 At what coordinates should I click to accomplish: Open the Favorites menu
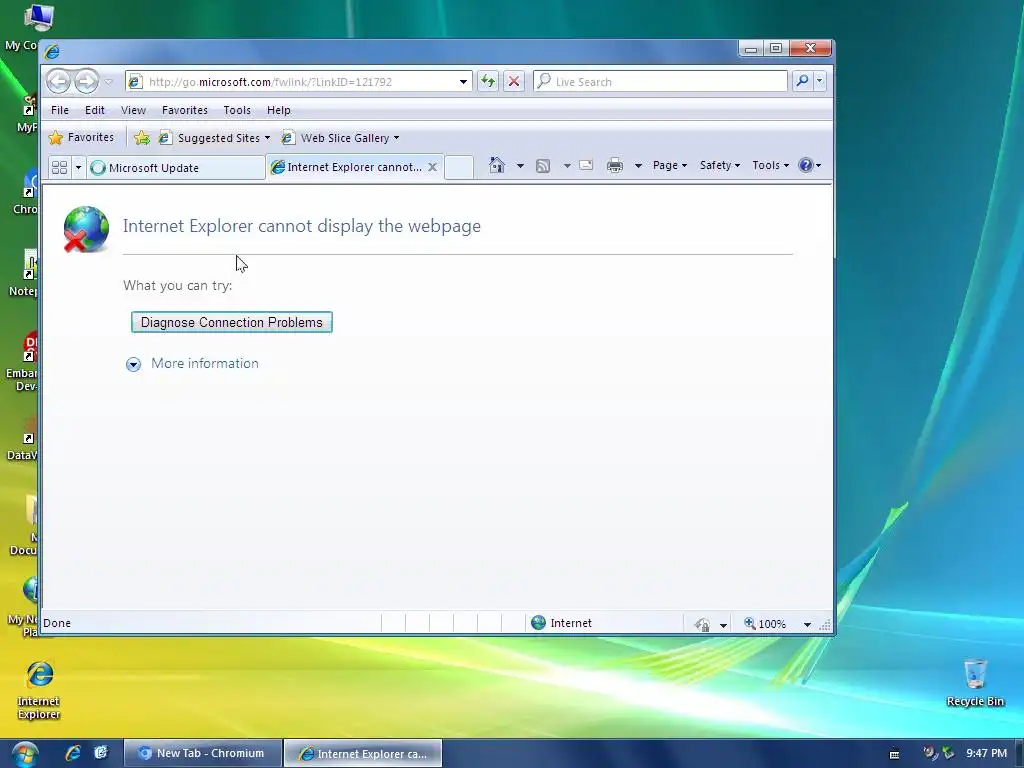point(185,110)
